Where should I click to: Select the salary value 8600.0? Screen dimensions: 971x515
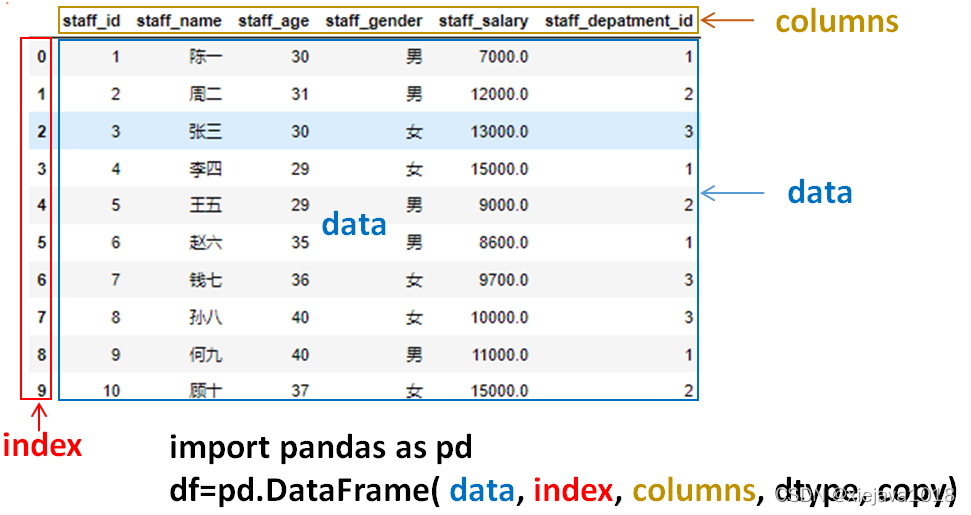pos(503,242)
